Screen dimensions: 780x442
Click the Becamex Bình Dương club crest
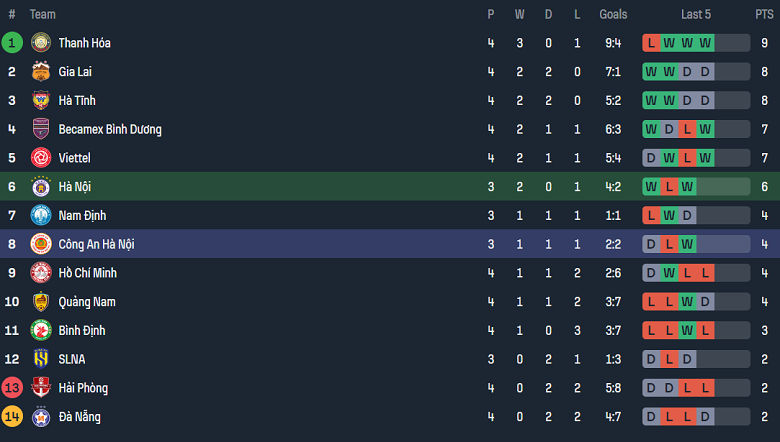(x=41, y=129)
